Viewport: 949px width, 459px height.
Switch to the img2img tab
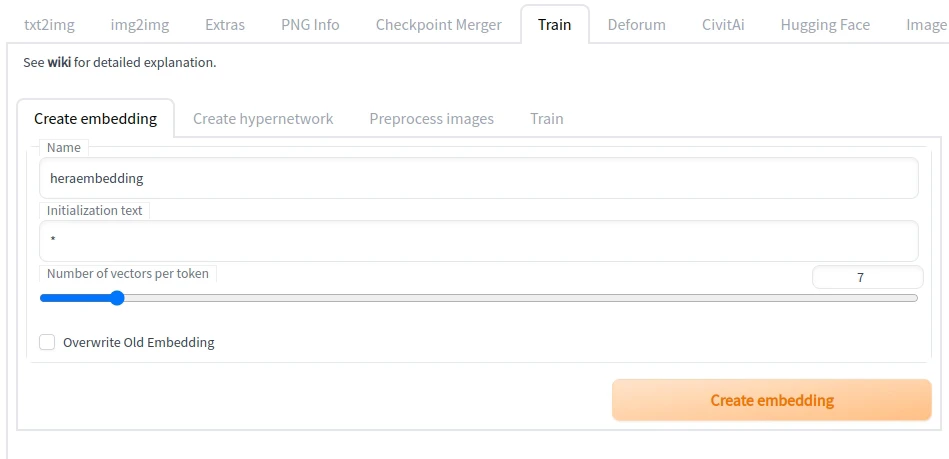click(139, 24)
